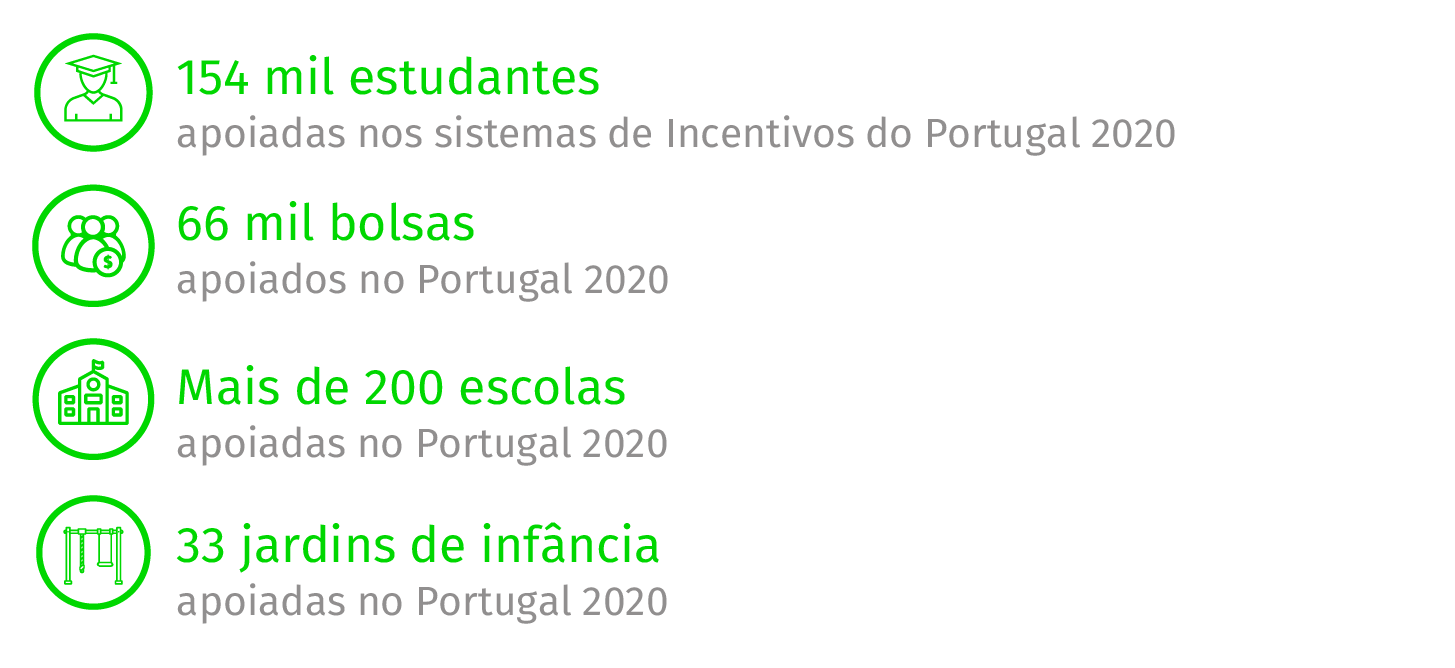Image resolution: width=1455 pixels, height=668 pixels.
Task: Click subtitle mentioning sistemas de Incentivos
Action: (x=676, y=134)
